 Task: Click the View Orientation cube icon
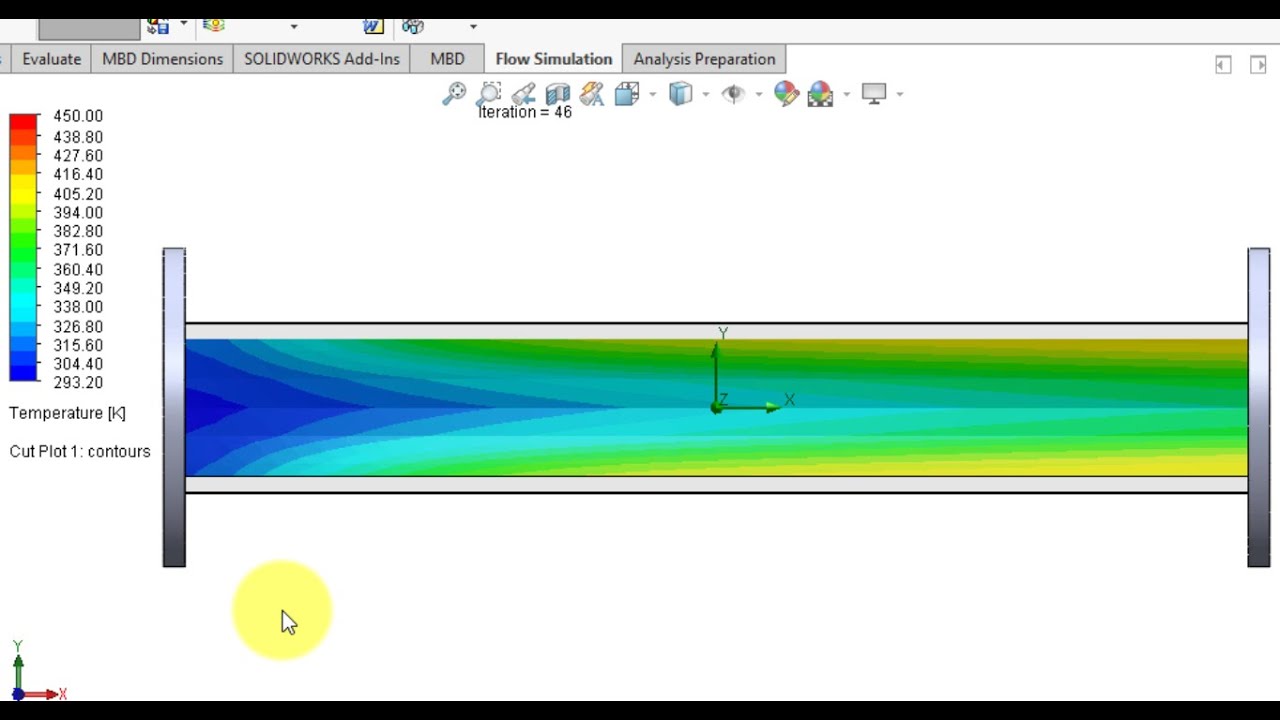[627, 94]
